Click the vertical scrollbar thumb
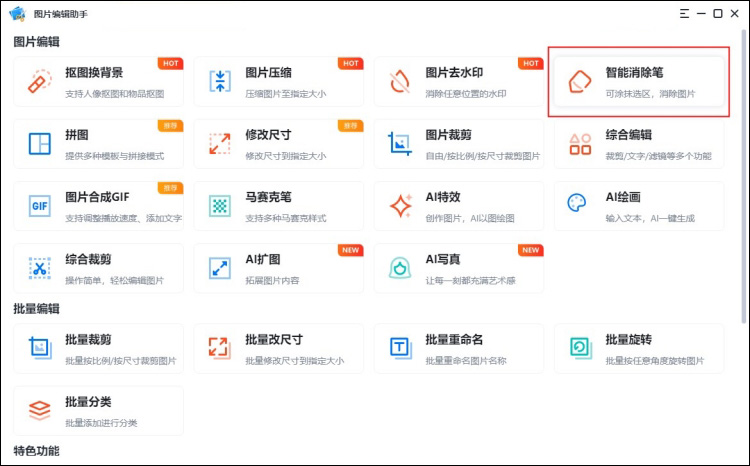The height and width of the screenshot is (466, 750). (x=744, y=176)
